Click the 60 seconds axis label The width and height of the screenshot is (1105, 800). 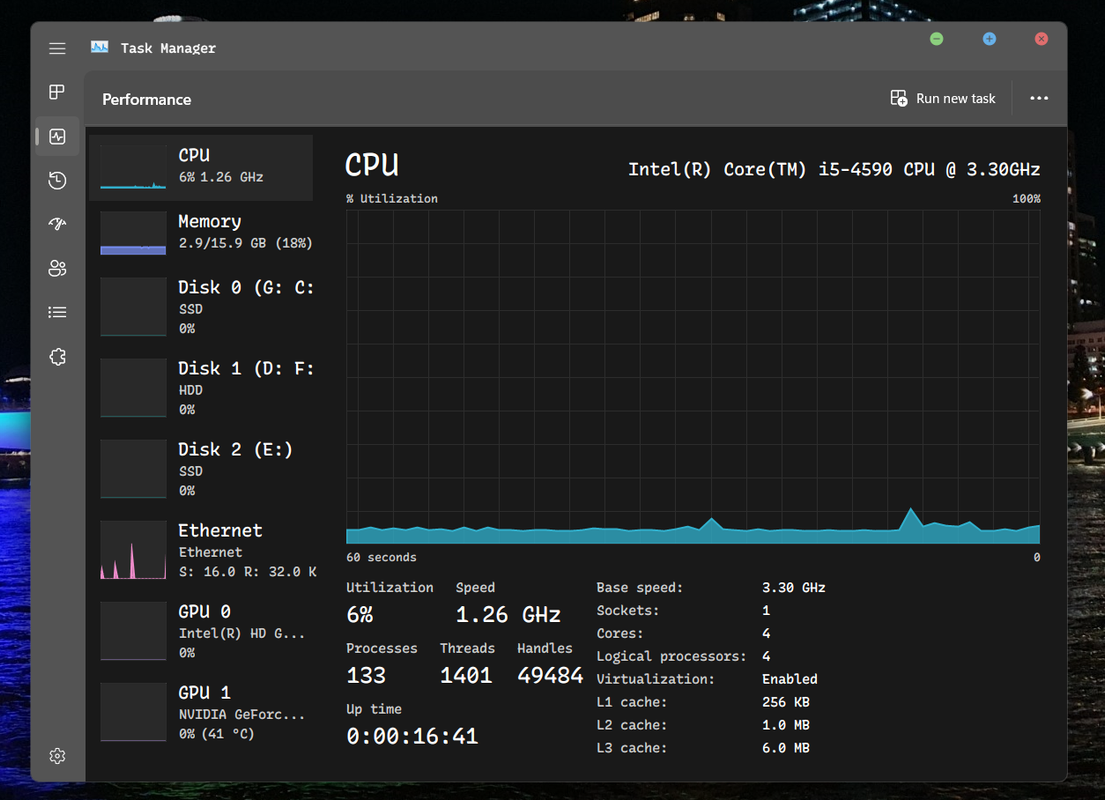coord(381,558)
